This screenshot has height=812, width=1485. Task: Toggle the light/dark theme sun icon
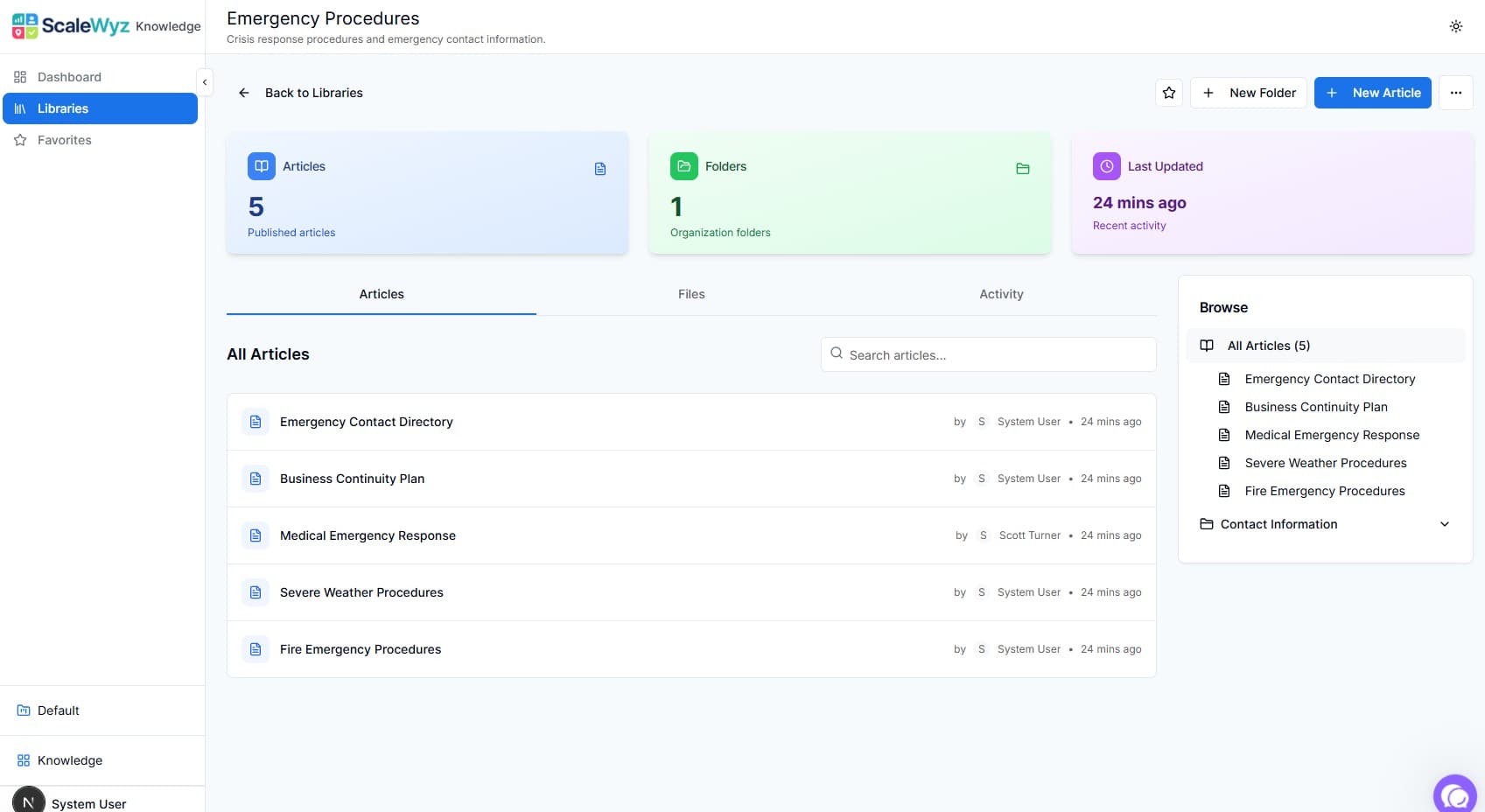point(1455,26)
